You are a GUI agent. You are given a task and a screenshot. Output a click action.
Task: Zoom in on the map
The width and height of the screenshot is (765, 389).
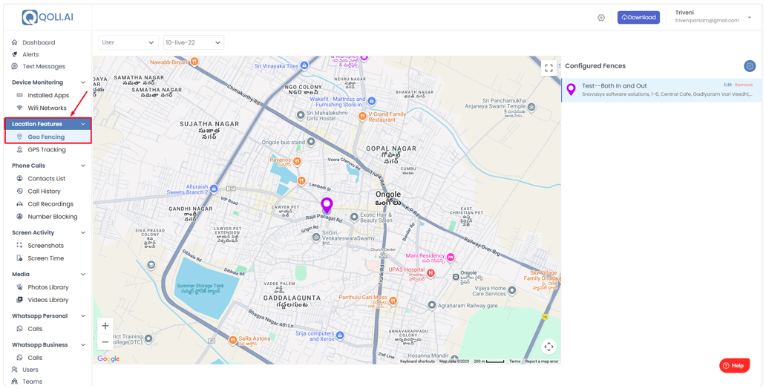tap(105, 326)
